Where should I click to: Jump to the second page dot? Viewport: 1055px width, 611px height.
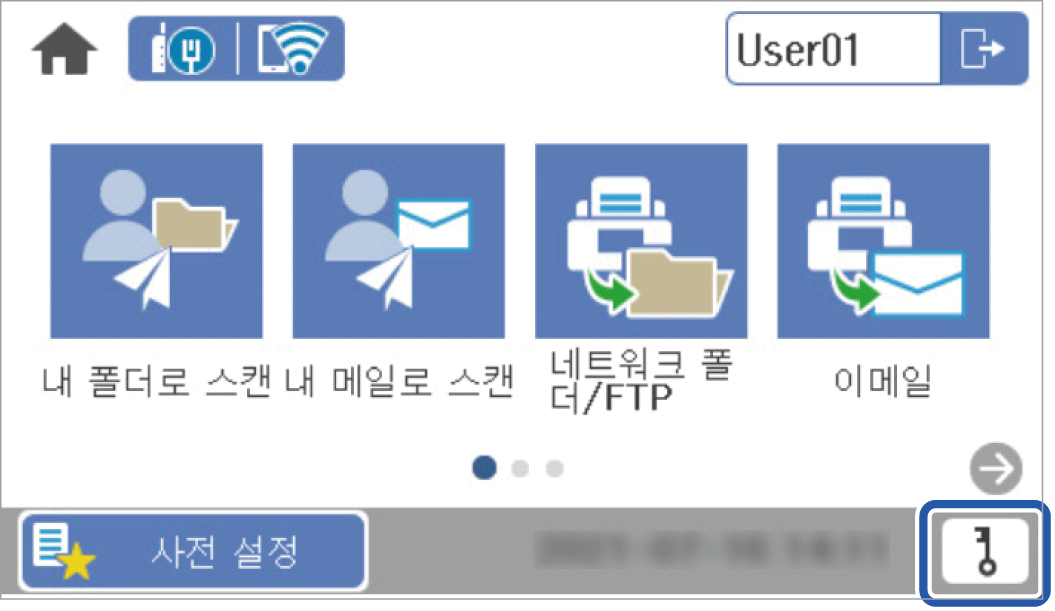[x=520, y=468]
